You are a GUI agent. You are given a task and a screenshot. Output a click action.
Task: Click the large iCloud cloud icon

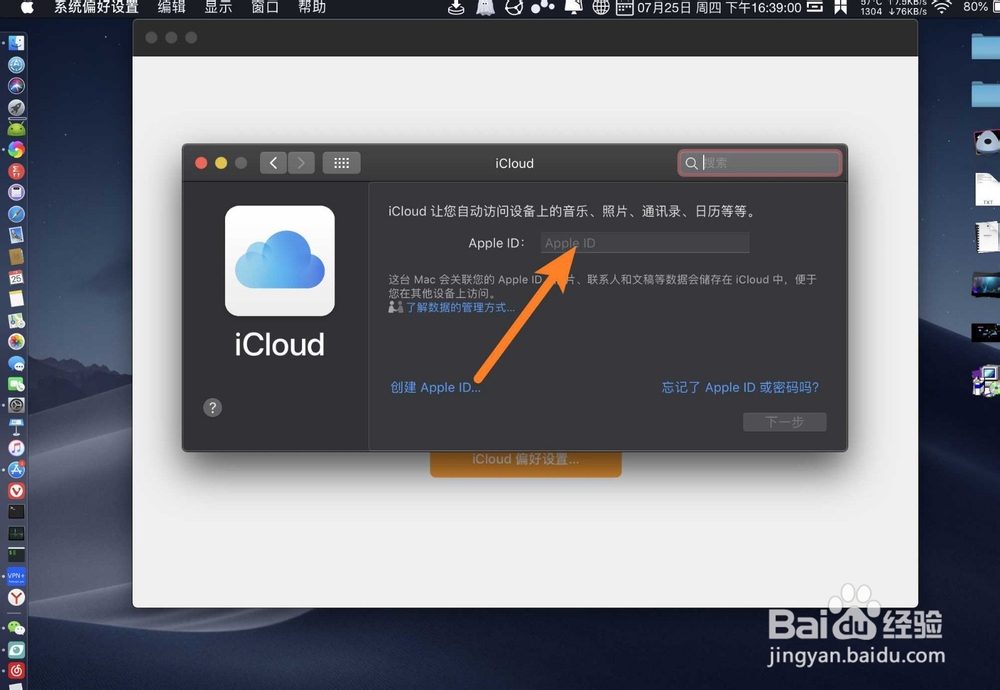tap(279, 260)
